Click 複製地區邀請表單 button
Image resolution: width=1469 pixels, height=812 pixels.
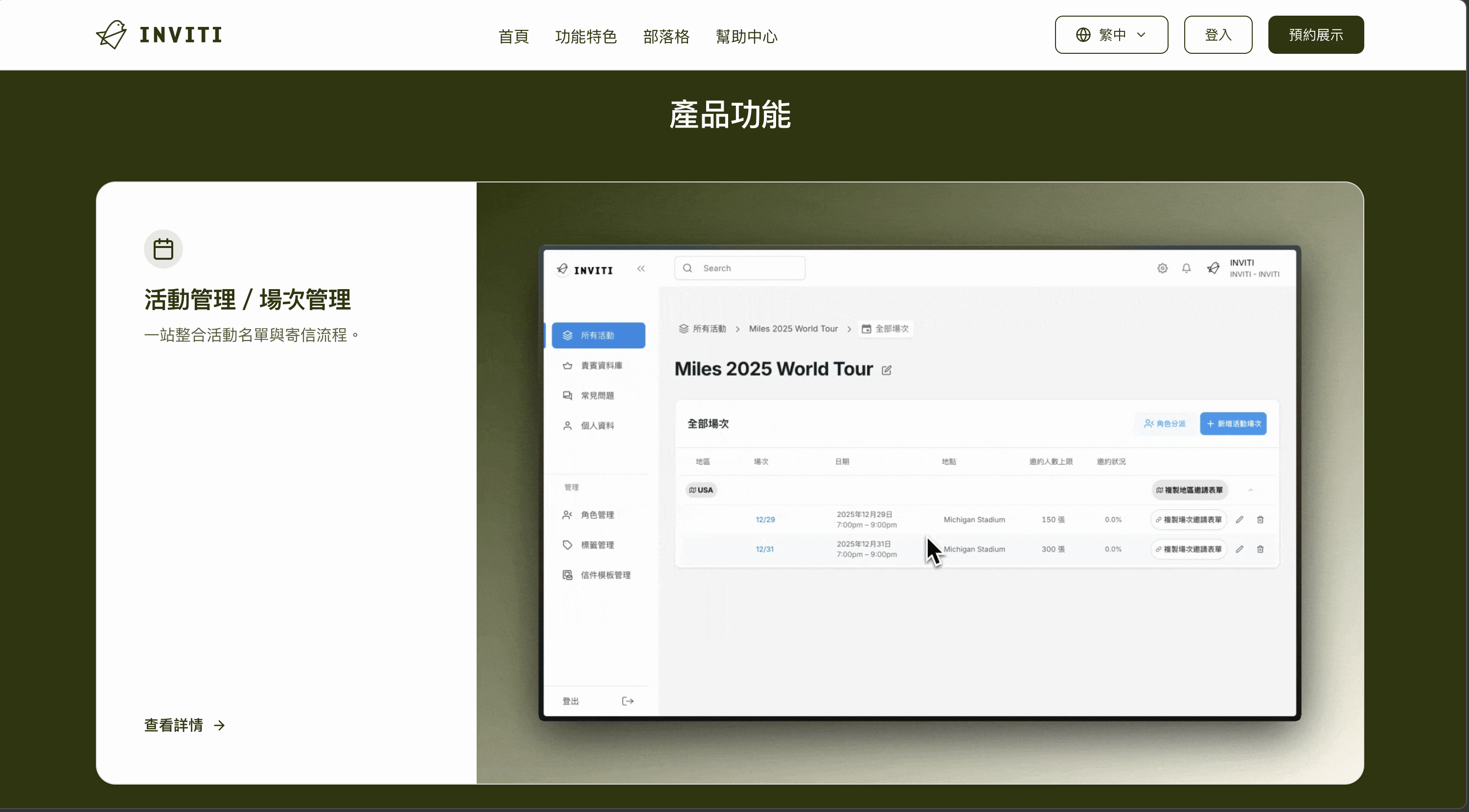pos(1190,490)
